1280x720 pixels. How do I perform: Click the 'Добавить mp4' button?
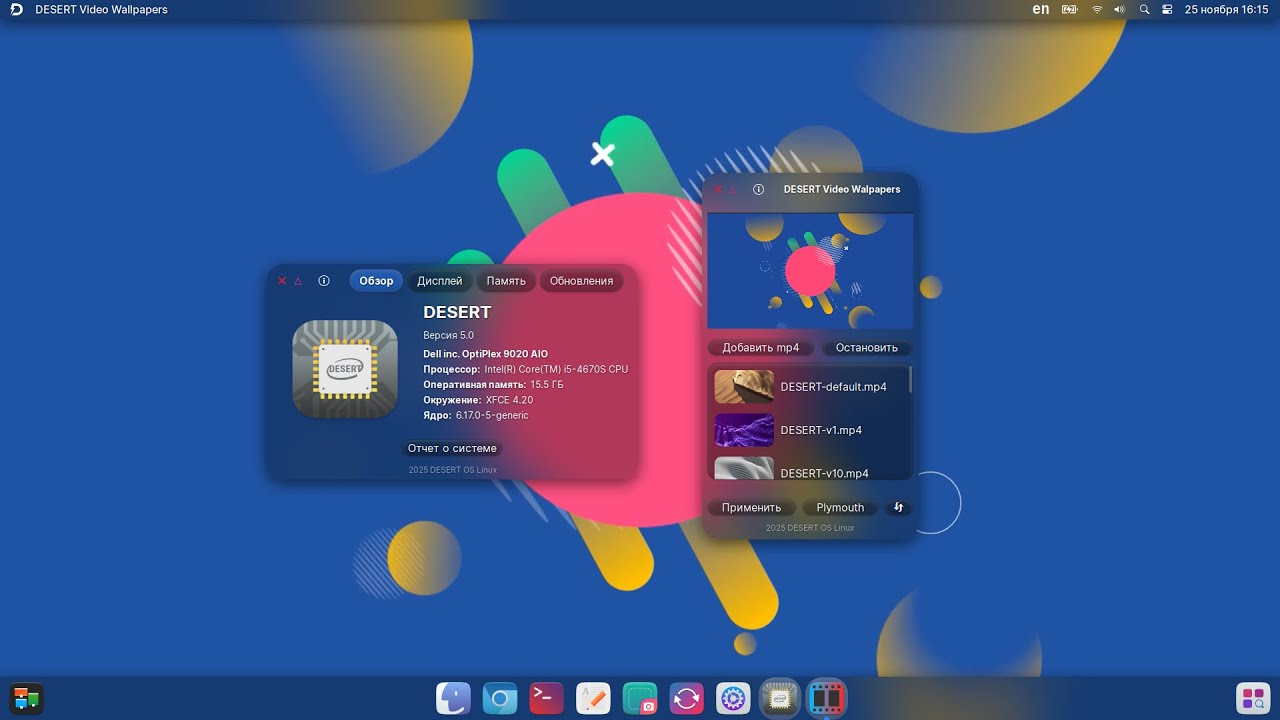click(761, 348)
